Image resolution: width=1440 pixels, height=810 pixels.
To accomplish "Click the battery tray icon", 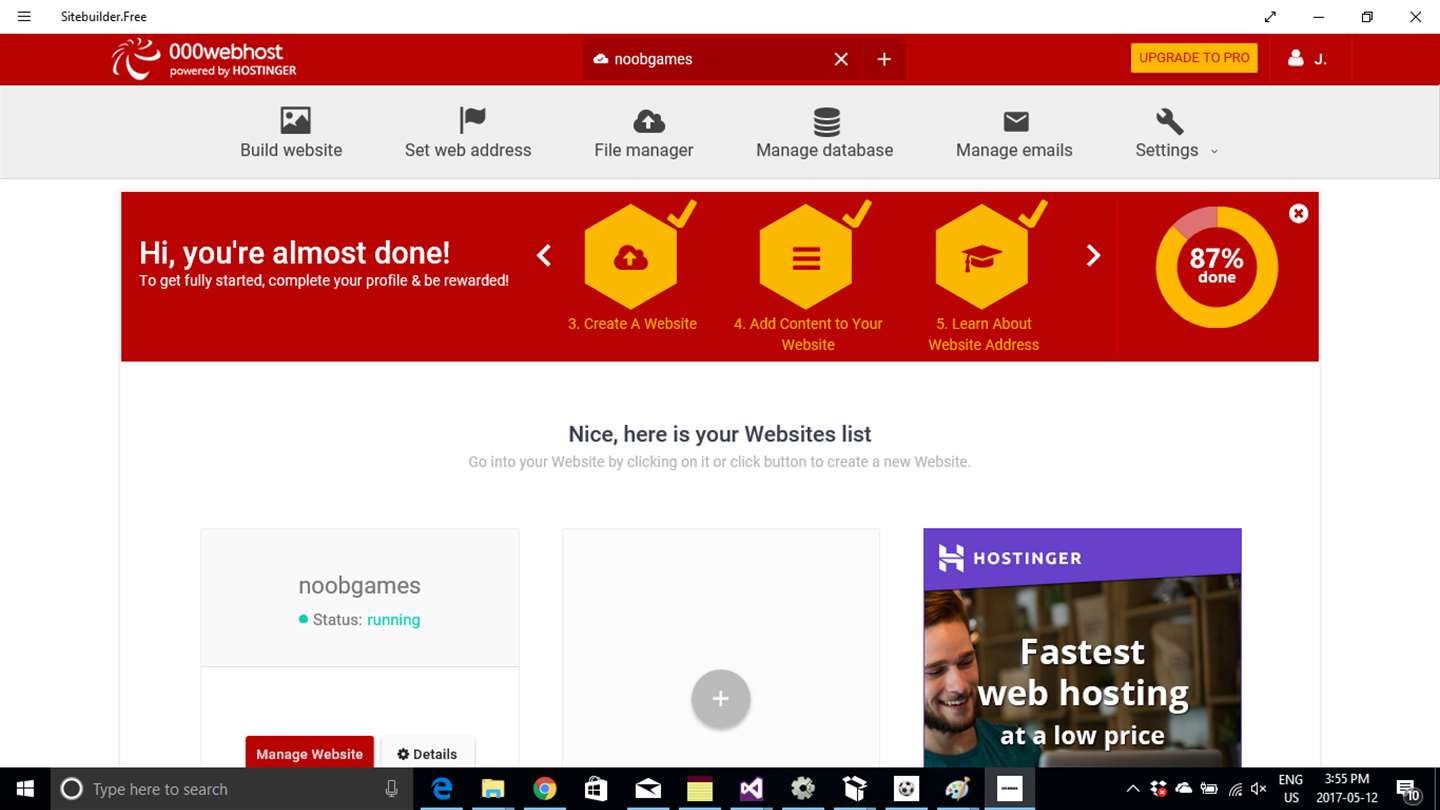I will point(1209,789).
